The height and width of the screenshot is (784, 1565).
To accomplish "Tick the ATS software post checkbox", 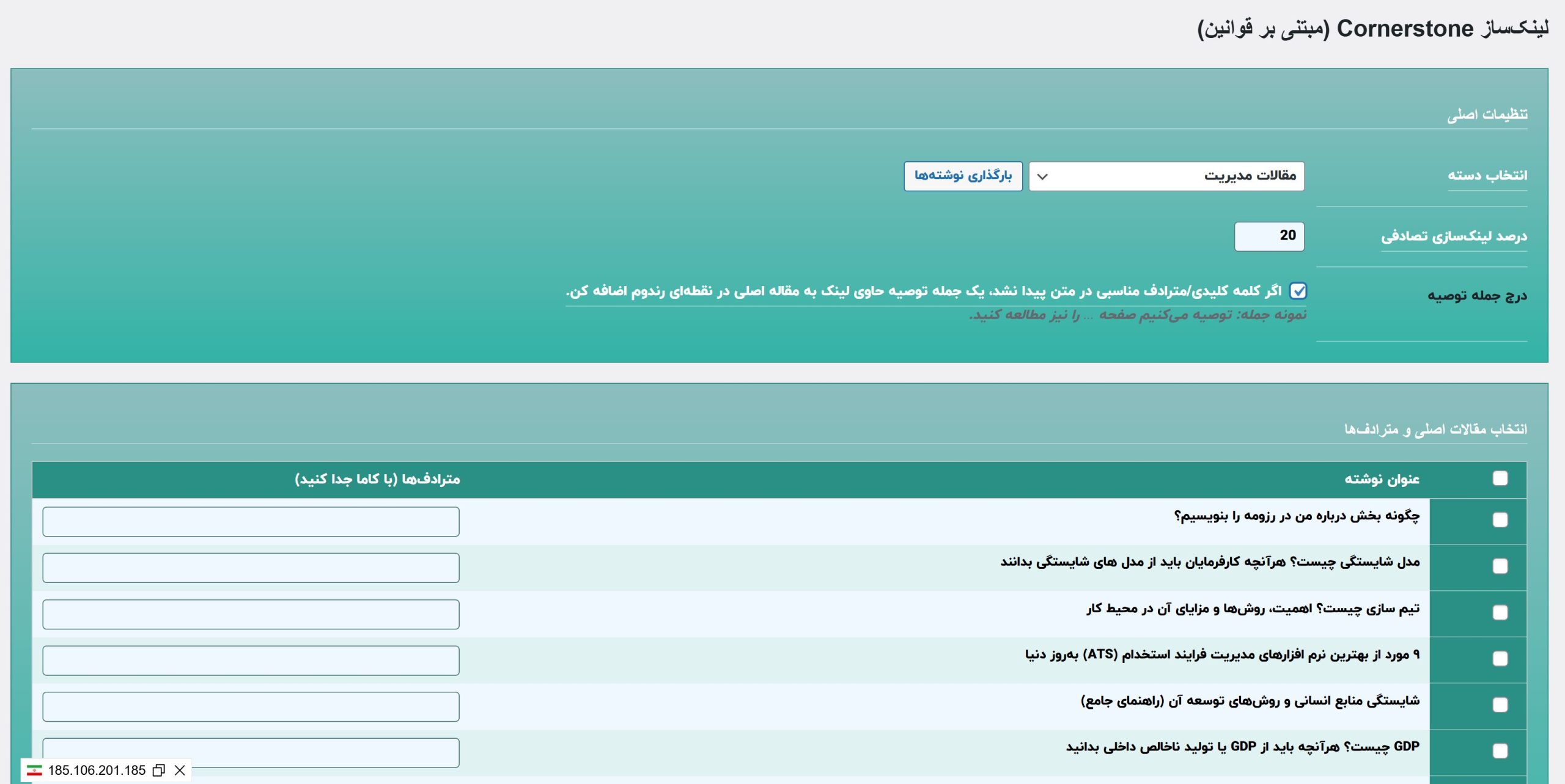I will 1500,659.
